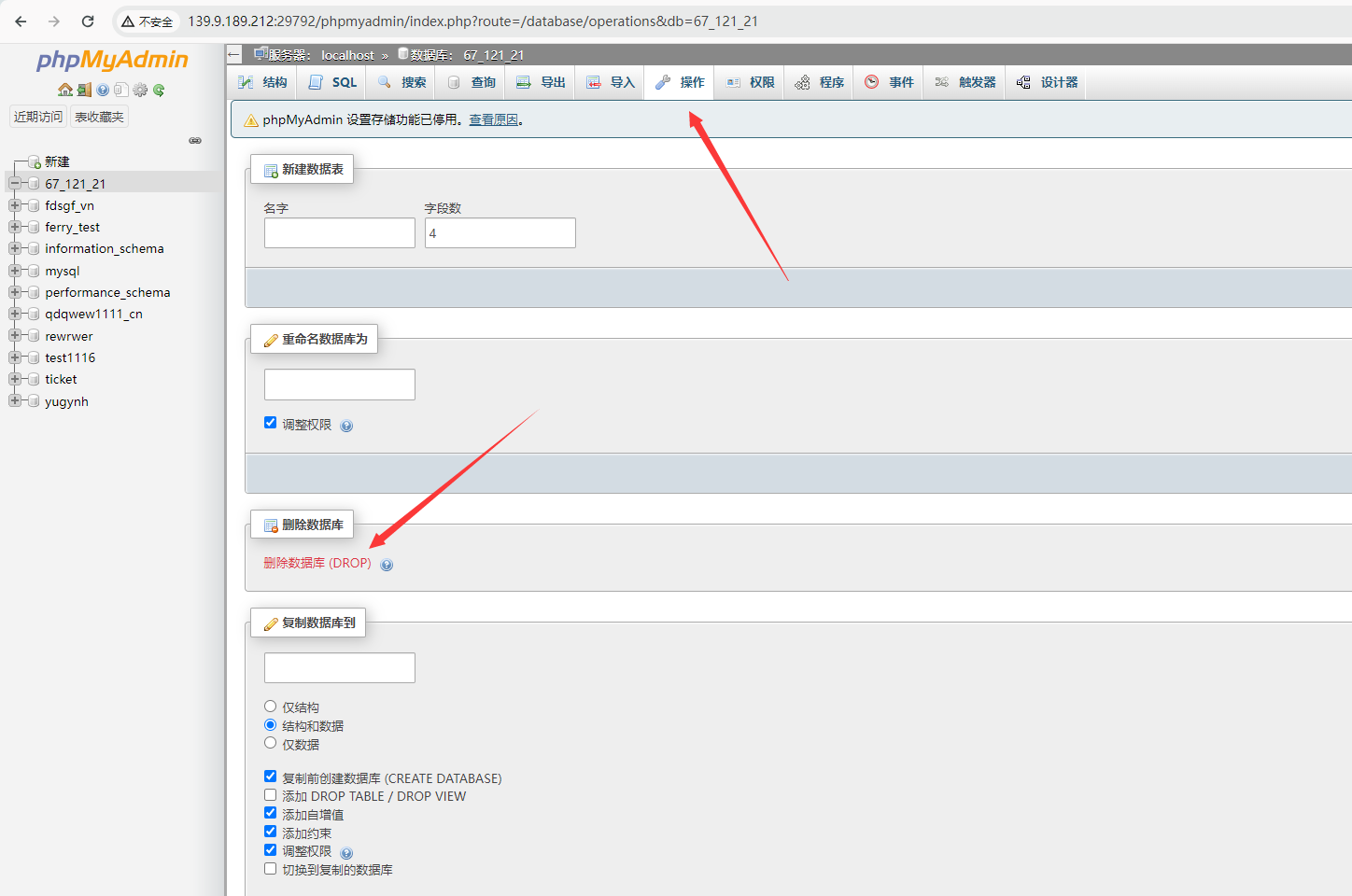Open help icon beside copy 调整权限

(x=346, y=853)
